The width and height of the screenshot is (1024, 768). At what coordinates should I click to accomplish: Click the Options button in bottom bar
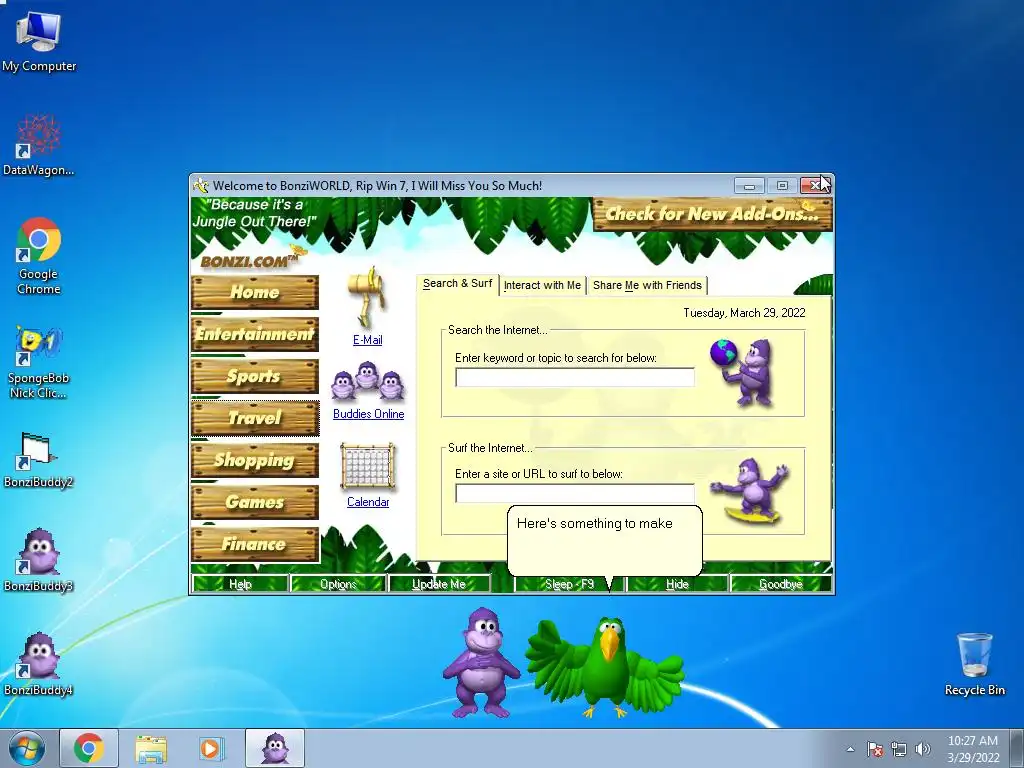(338, 584)
